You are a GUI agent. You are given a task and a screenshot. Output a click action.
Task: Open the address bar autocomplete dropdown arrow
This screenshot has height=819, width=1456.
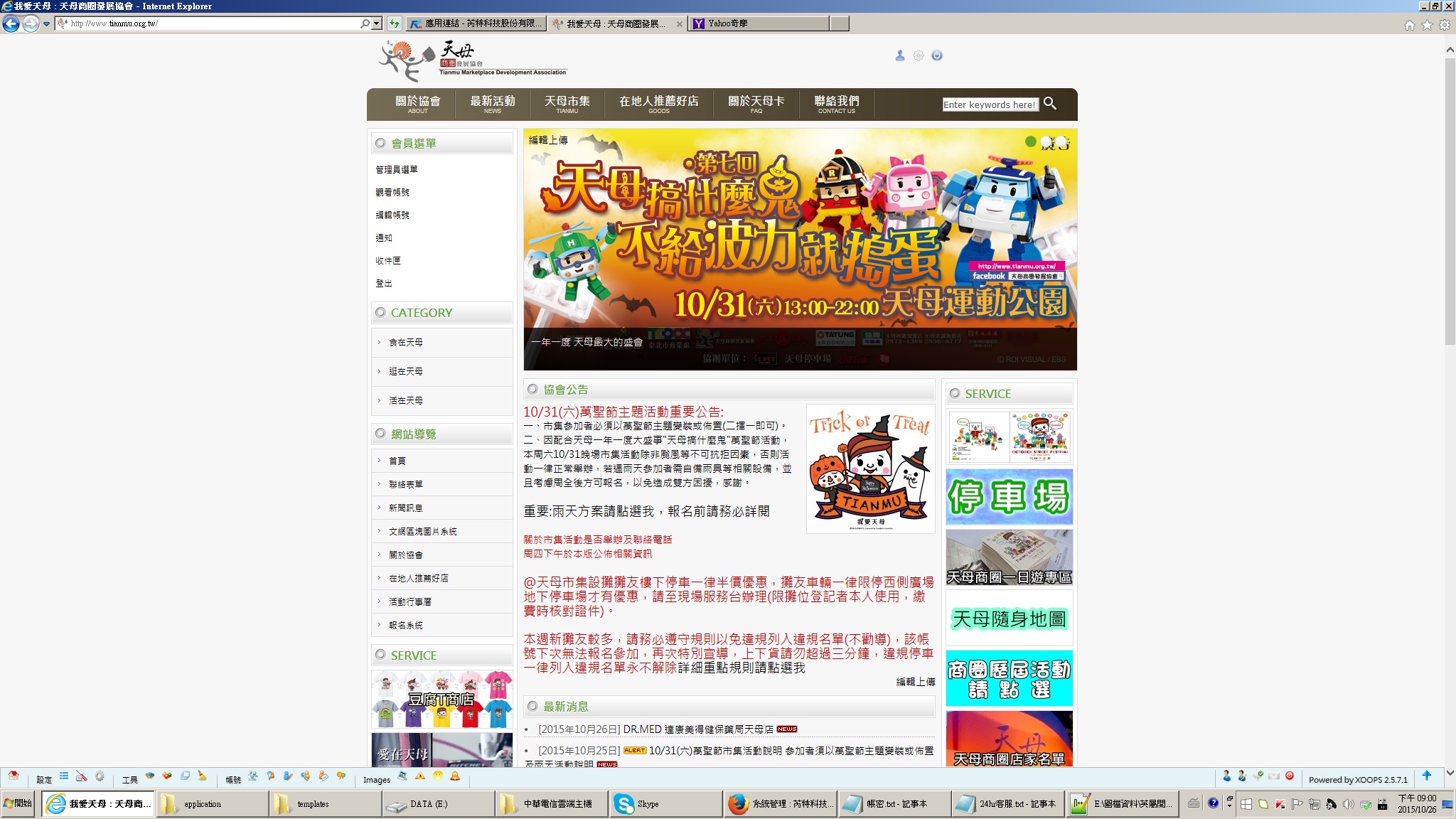tap(377, 23)
